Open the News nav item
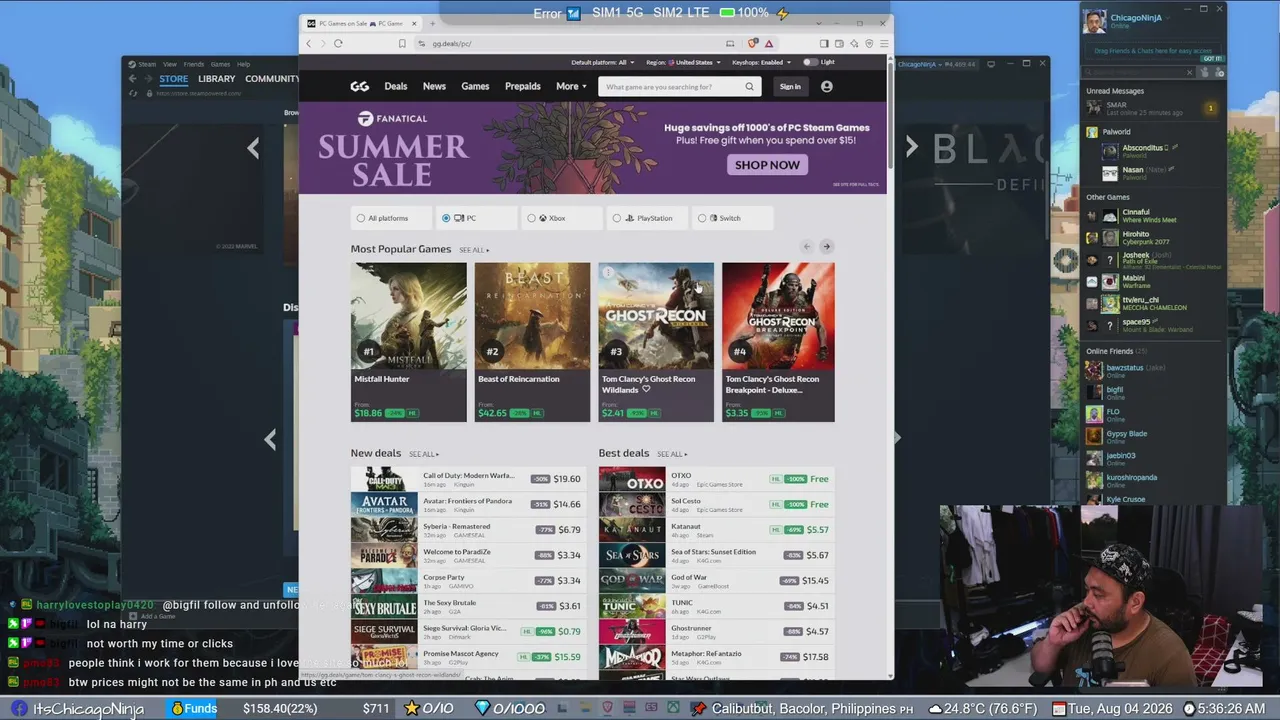 click(x=434, y=87)
